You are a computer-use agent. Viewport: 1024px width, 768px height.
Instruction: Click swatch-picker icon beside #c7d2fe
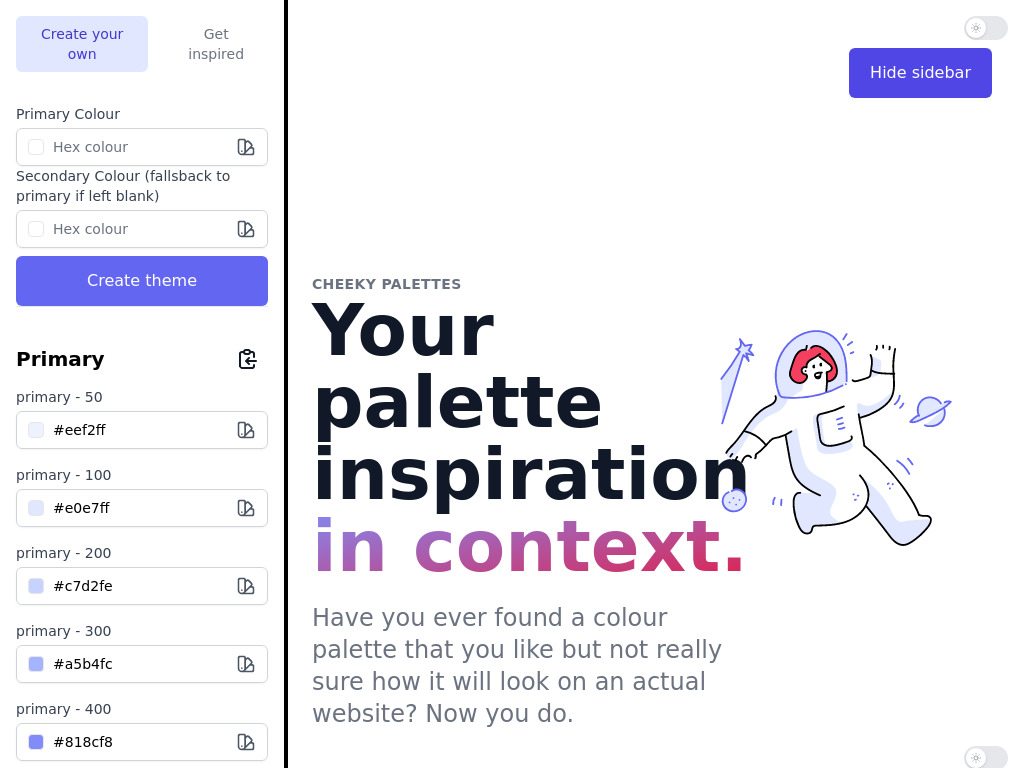click(246, 586)
